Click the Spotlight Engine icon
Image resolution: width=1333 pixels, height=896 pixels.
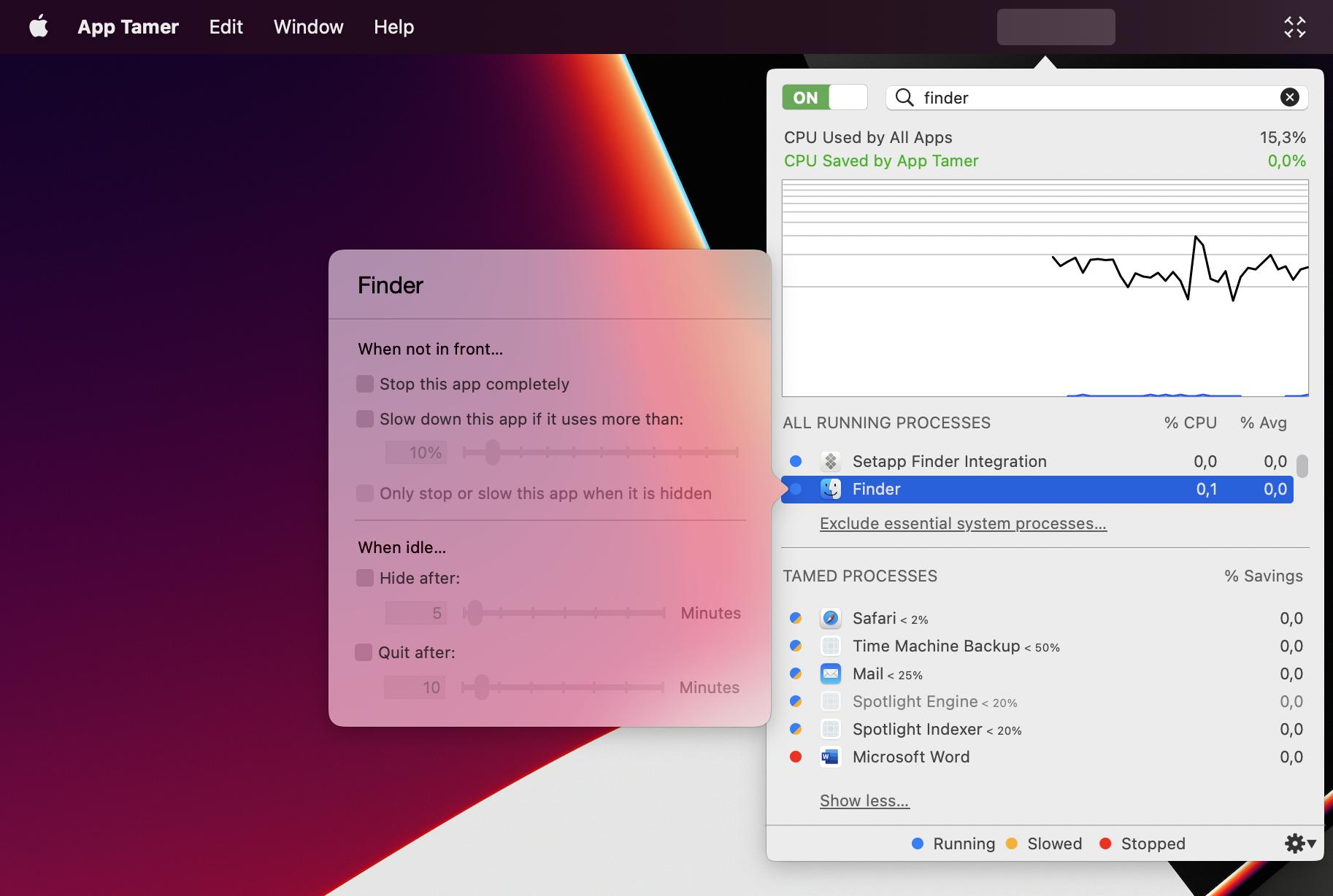pos(831,701)
